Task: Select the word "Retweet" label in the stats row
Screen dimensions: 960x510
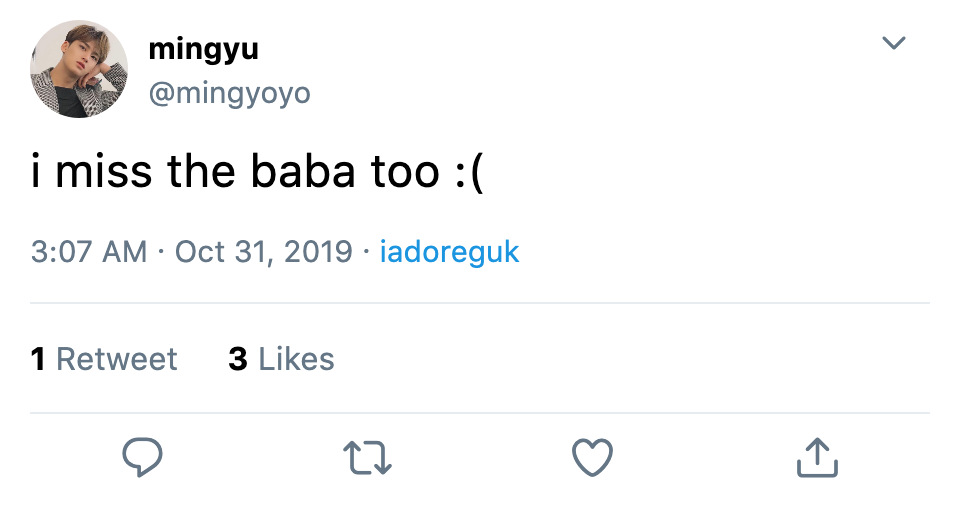Action: tap(117, 359)
